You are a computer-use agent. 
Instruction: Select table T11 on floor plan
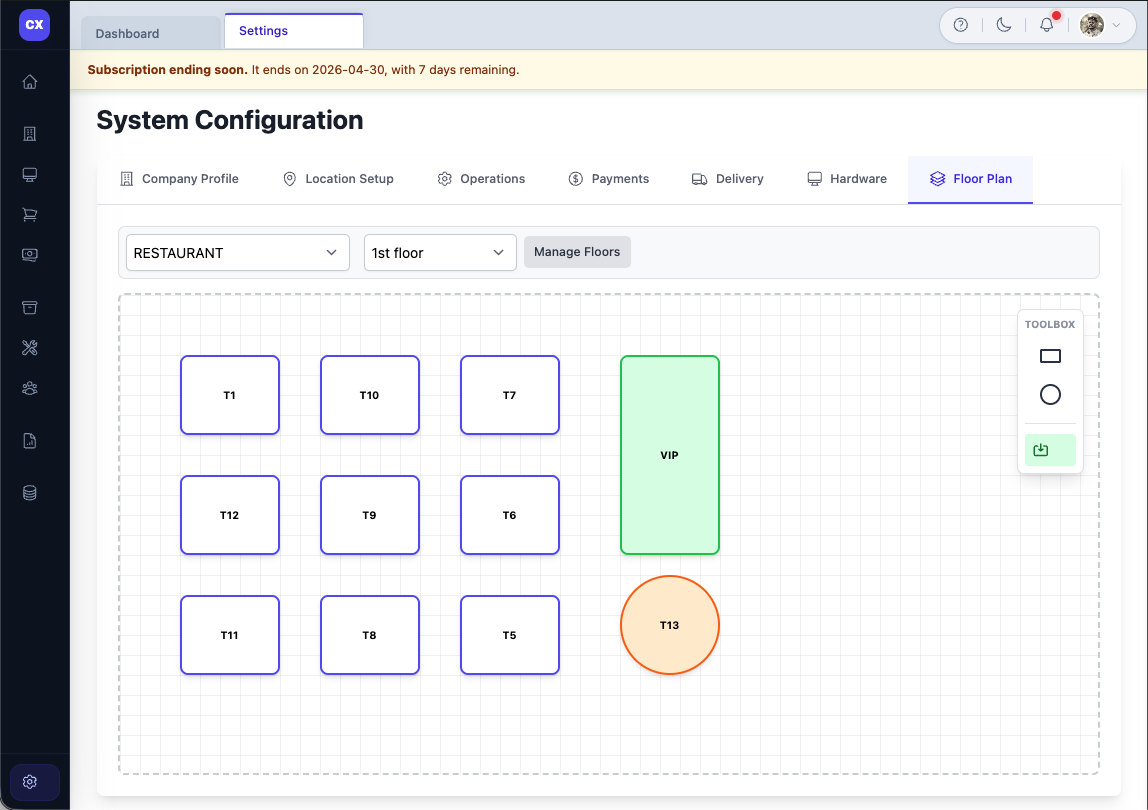pyautogui.click(x=230, y=635)
